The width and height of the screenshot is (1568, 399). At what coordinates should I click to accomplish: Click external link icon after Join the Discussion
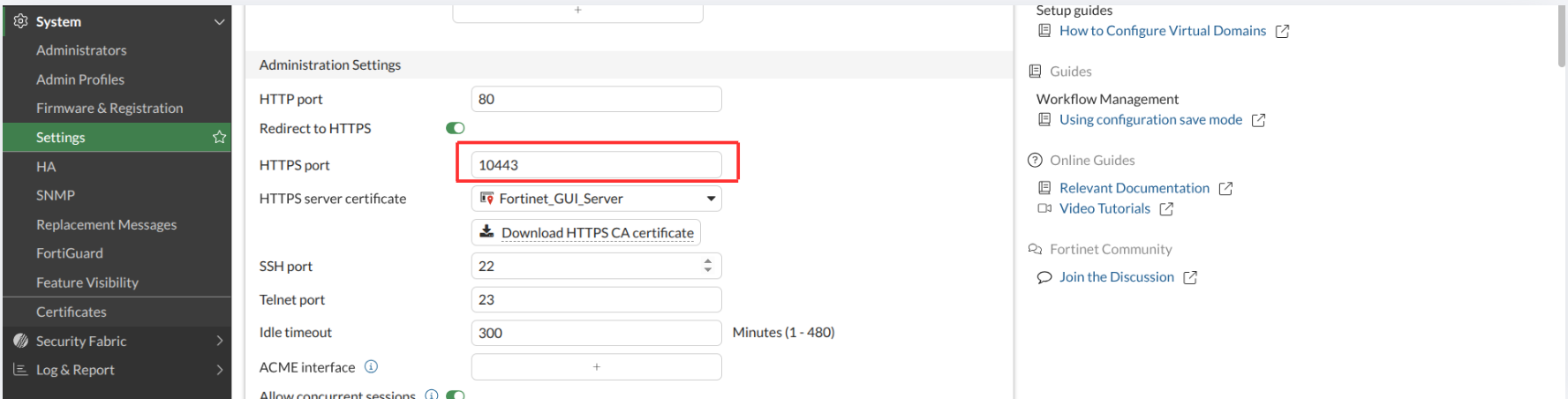pyautogui.click(x=1191, y=277)
